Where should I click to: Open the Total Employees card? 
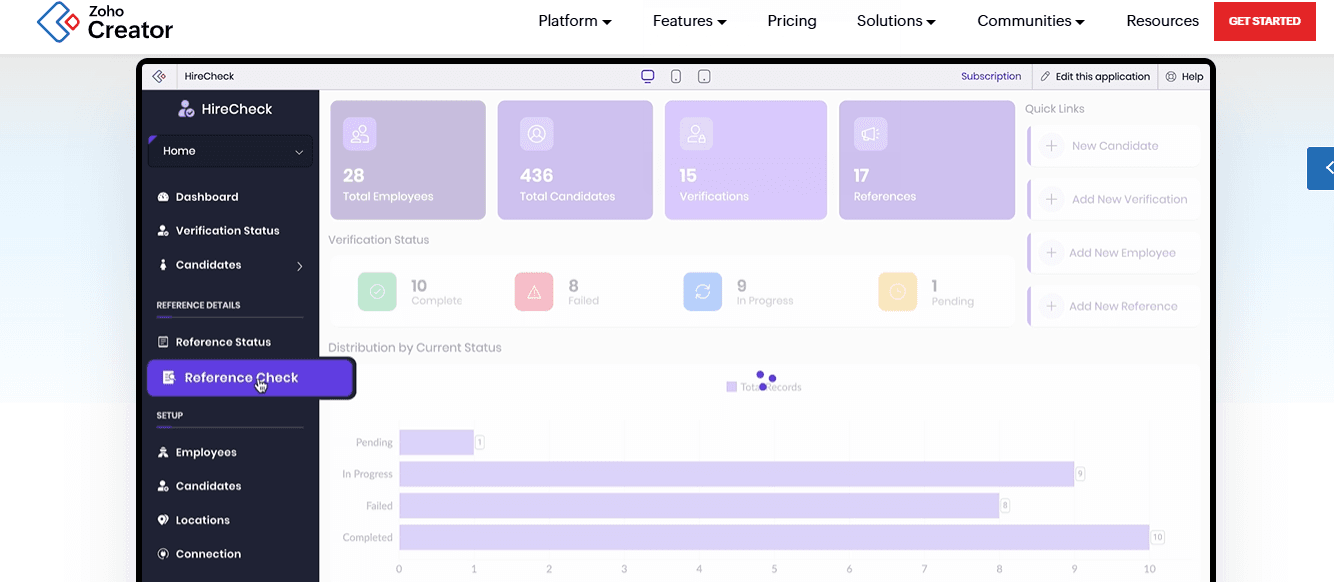408,160
